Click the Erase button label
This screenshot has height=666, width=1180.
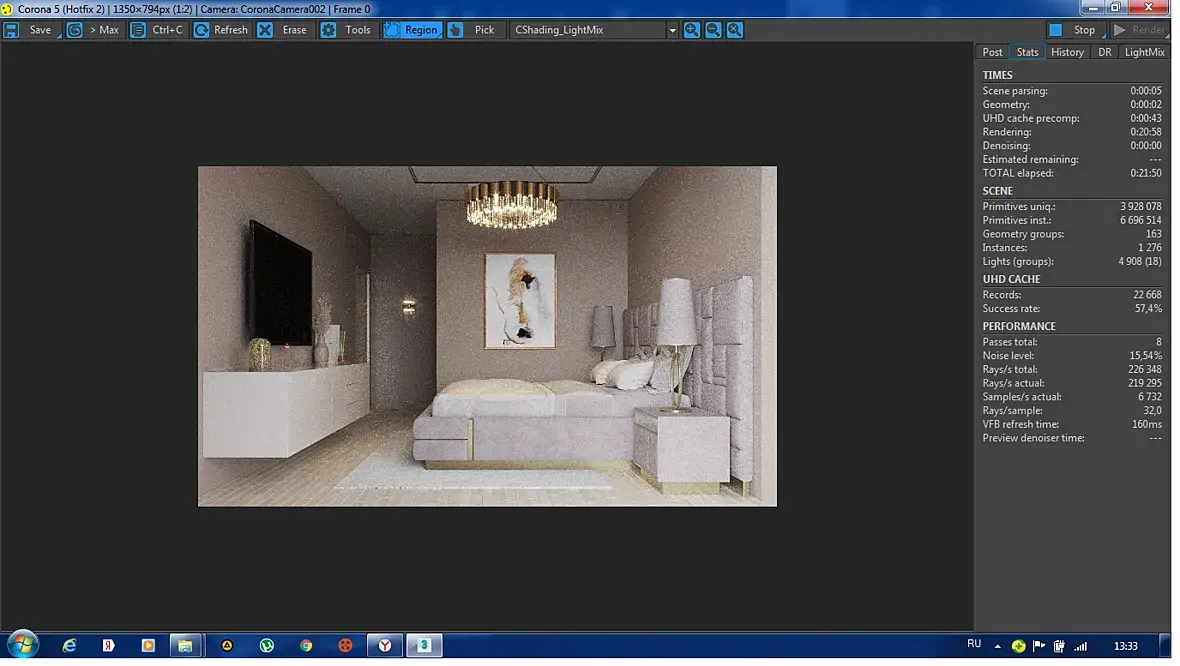coord(295,30)
